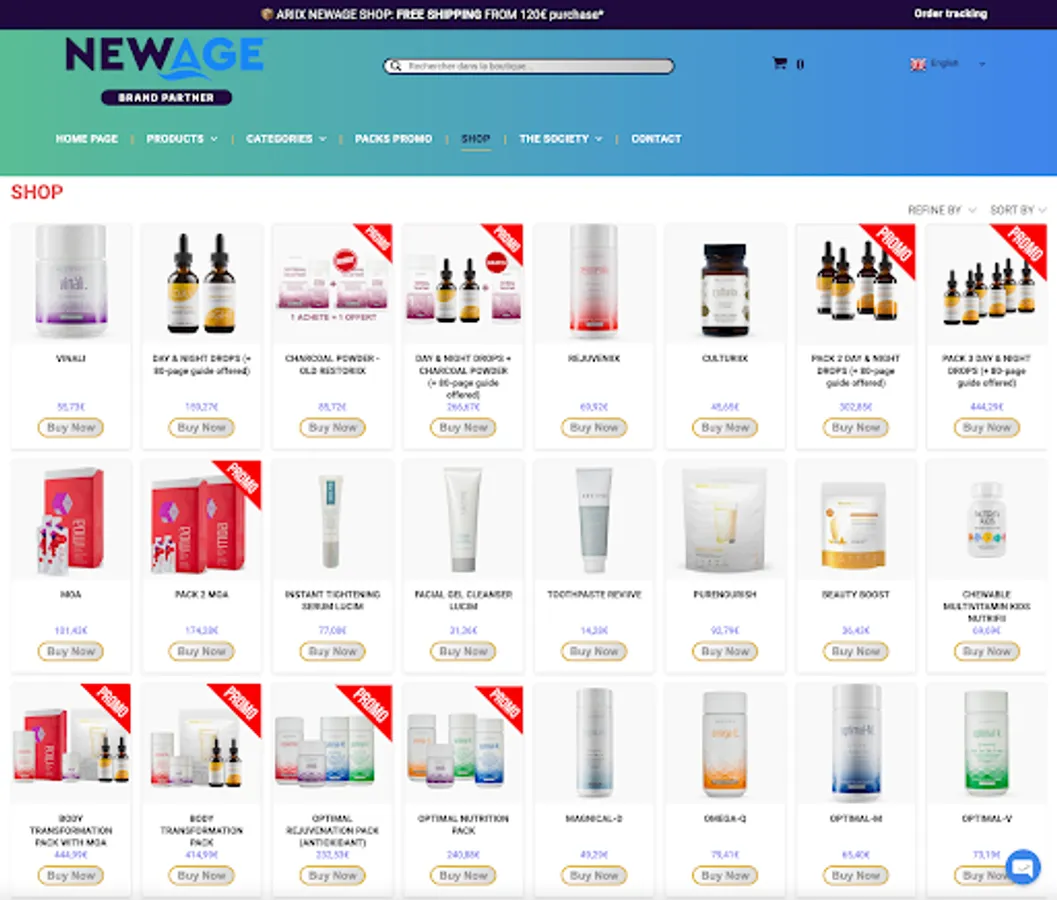Viewport: 1057px width, 900px height.
Task: Open the Contact page
Action: click(656, 139)
